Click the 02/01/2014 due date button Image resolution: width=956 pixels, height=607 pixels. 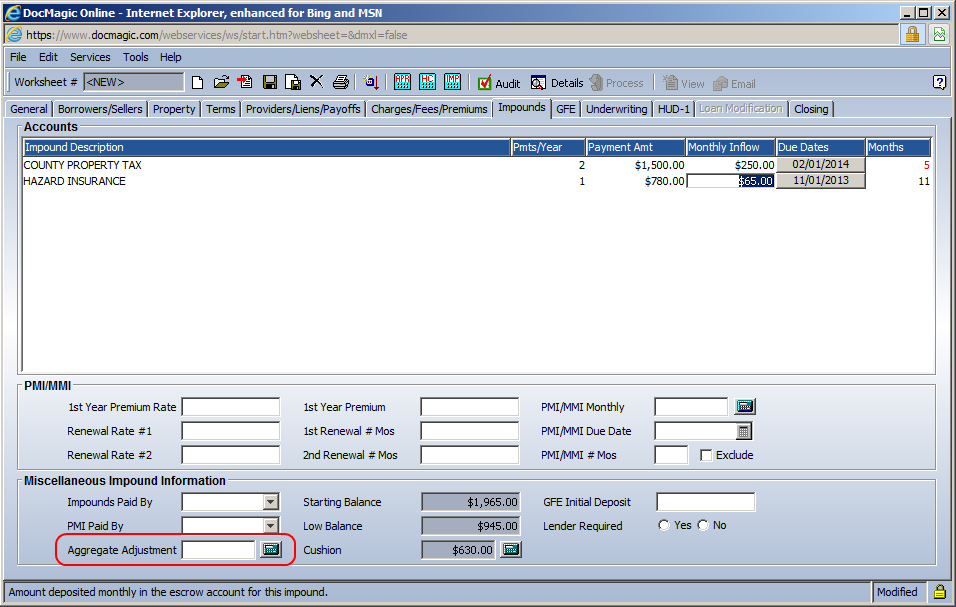(821, 165)
